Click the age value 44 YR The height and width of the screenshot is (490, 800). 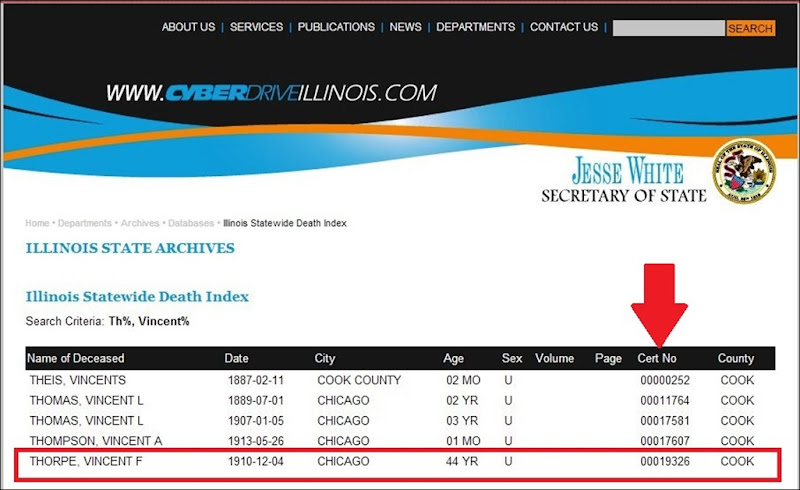click(462, 461)
